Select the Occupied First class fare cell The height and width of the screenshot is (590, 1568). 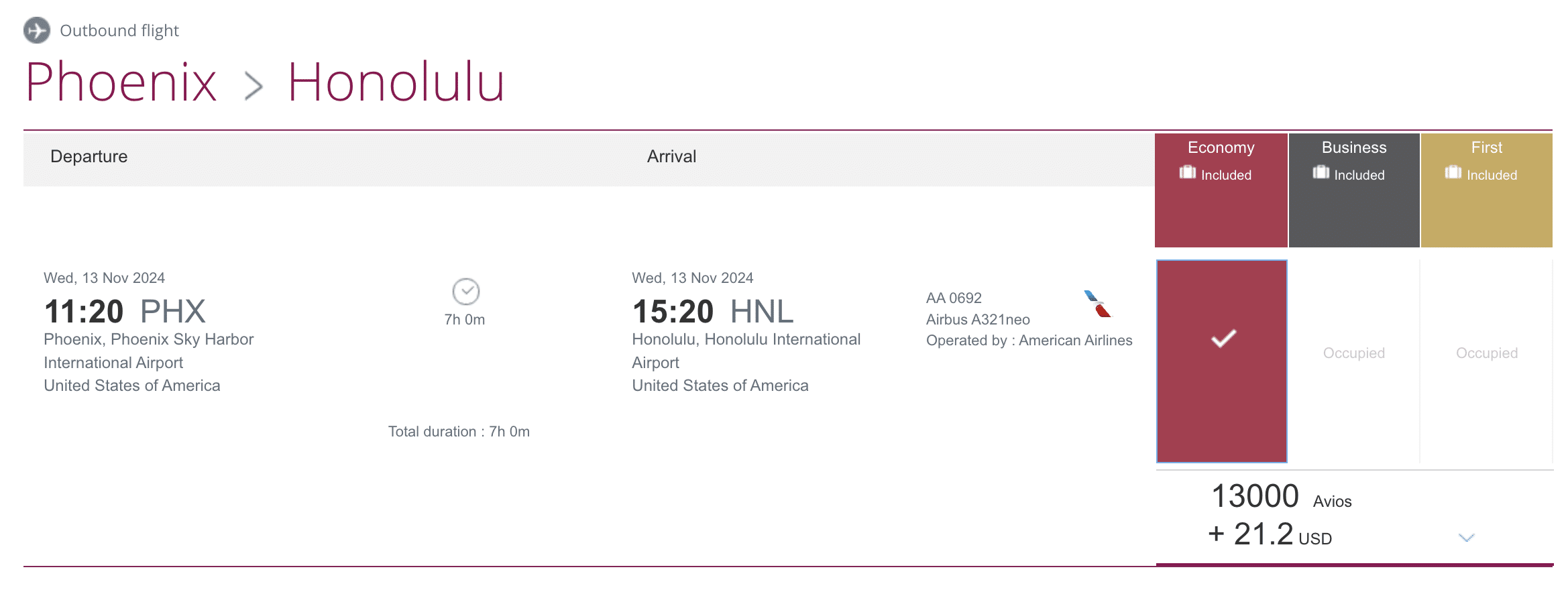[1486, 353]
